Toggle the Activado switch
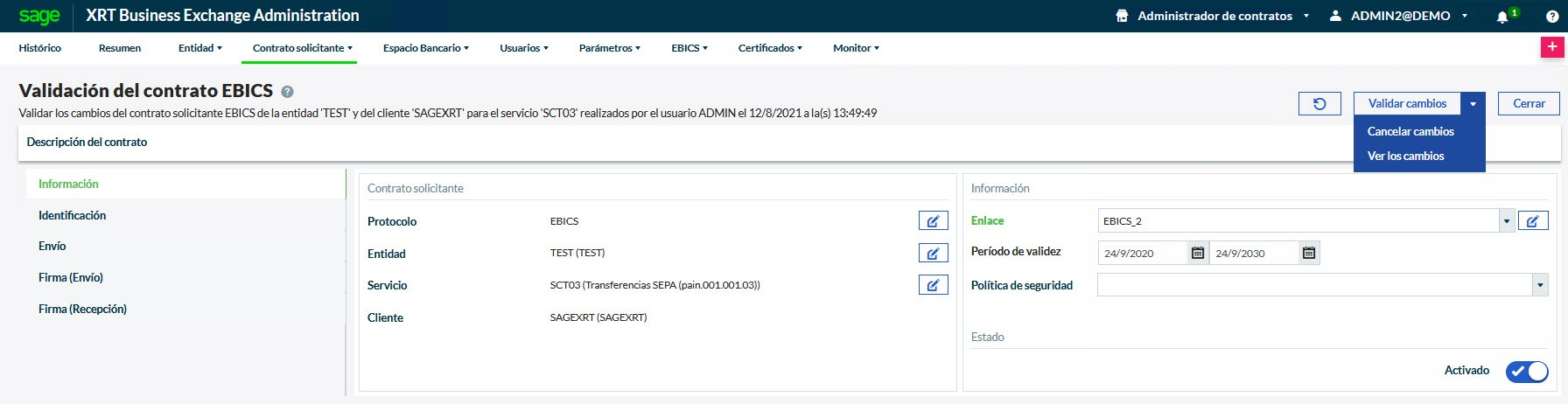Image resolution: width=1568 pixels, height=404 pixels. point(1526,371)
